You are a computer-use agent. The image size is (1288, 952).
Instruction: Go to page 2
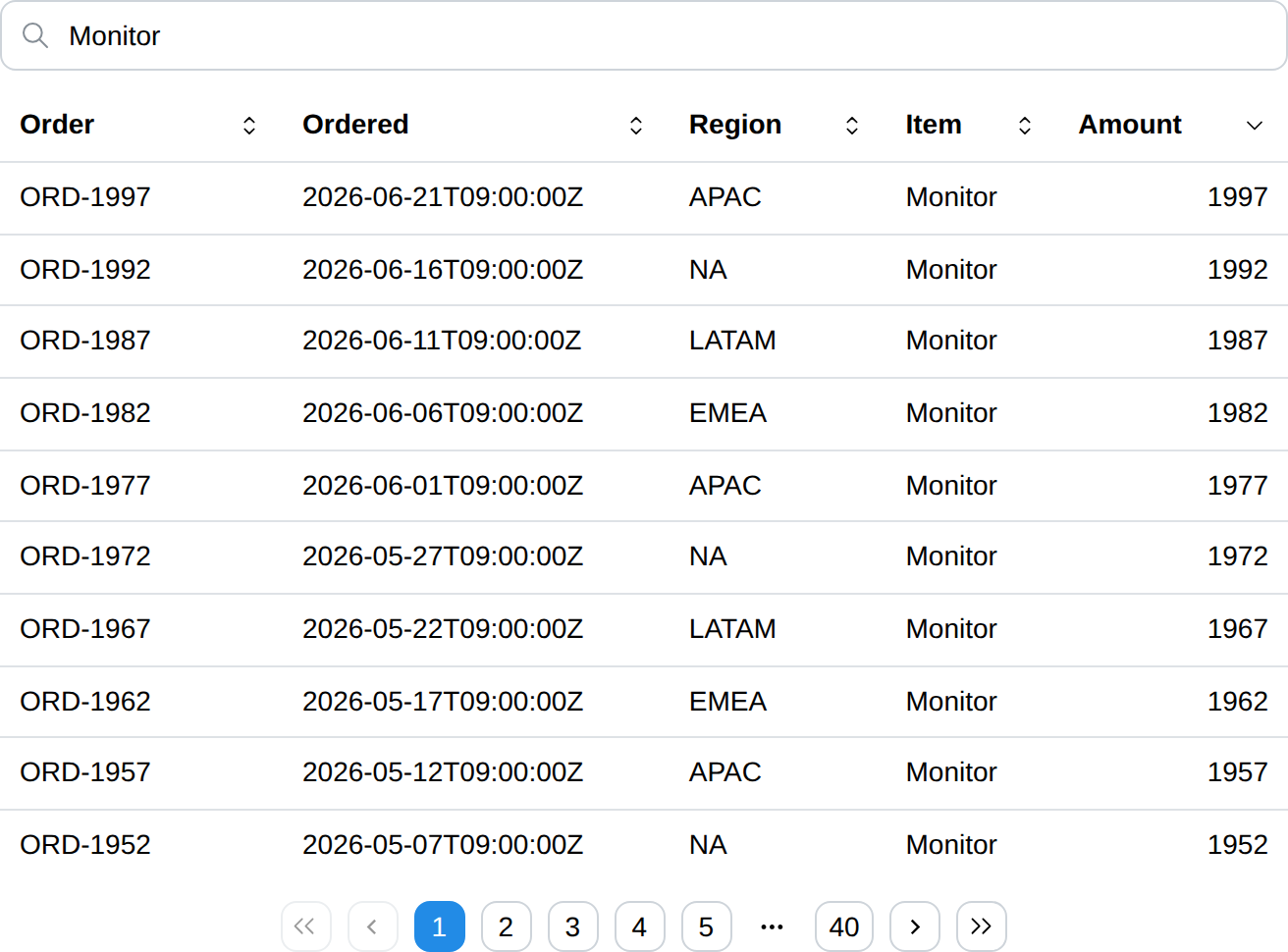pyautogui.click(x=506, y=926)
